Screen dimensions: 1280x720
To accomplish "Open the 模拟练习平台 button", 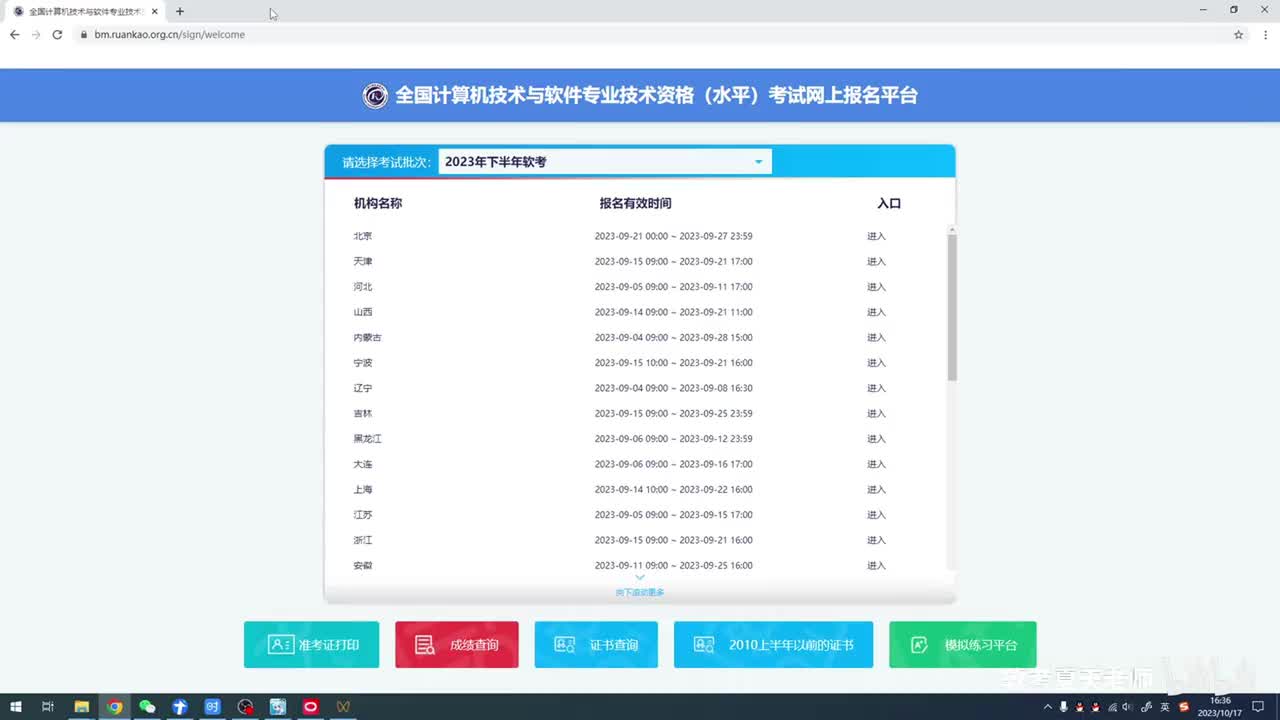I will (962, 645).
